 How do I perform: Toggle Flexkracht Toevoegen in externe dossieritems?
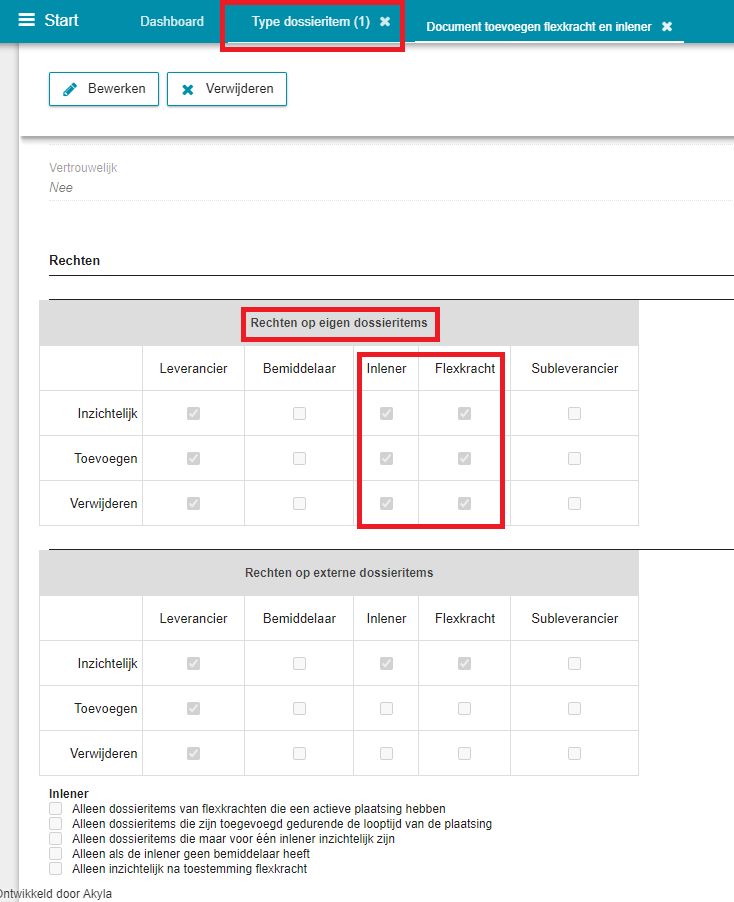[464, 708]
